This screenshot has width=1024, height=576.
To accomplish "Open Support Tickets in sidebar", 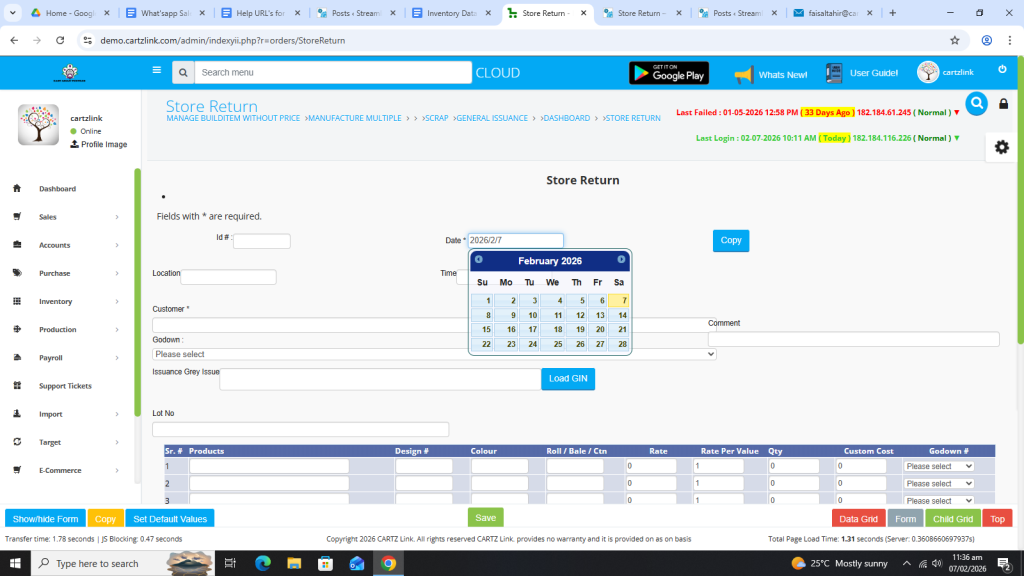I will (65, 386).
